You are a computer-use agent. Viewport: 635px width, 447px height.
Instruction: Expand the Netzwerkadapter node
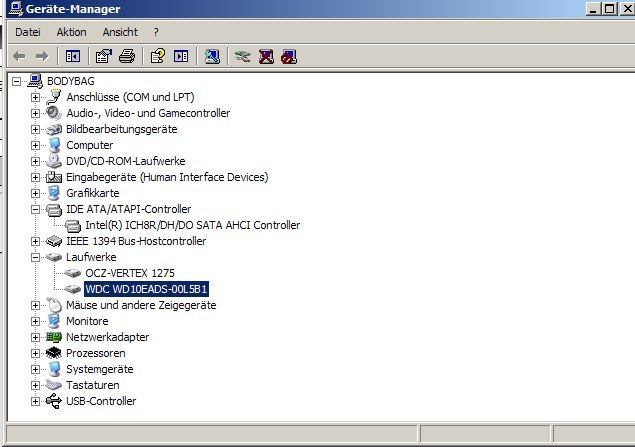pyautogui.click(x=35, y=337)
